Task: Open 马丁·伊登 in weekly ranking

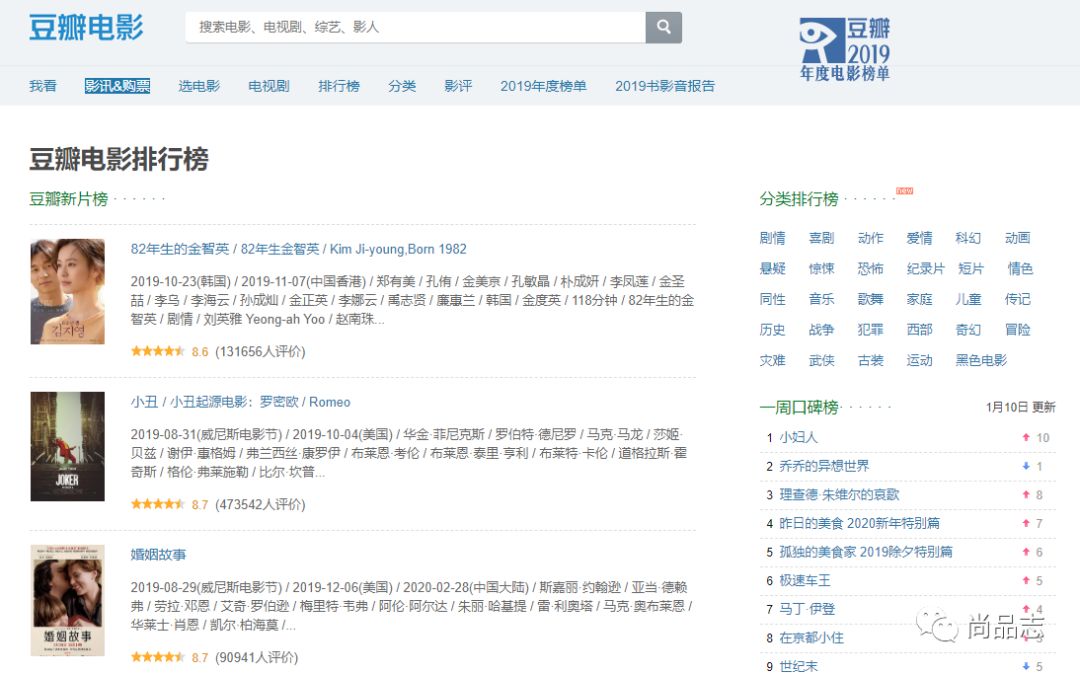Action: (807, 609)
